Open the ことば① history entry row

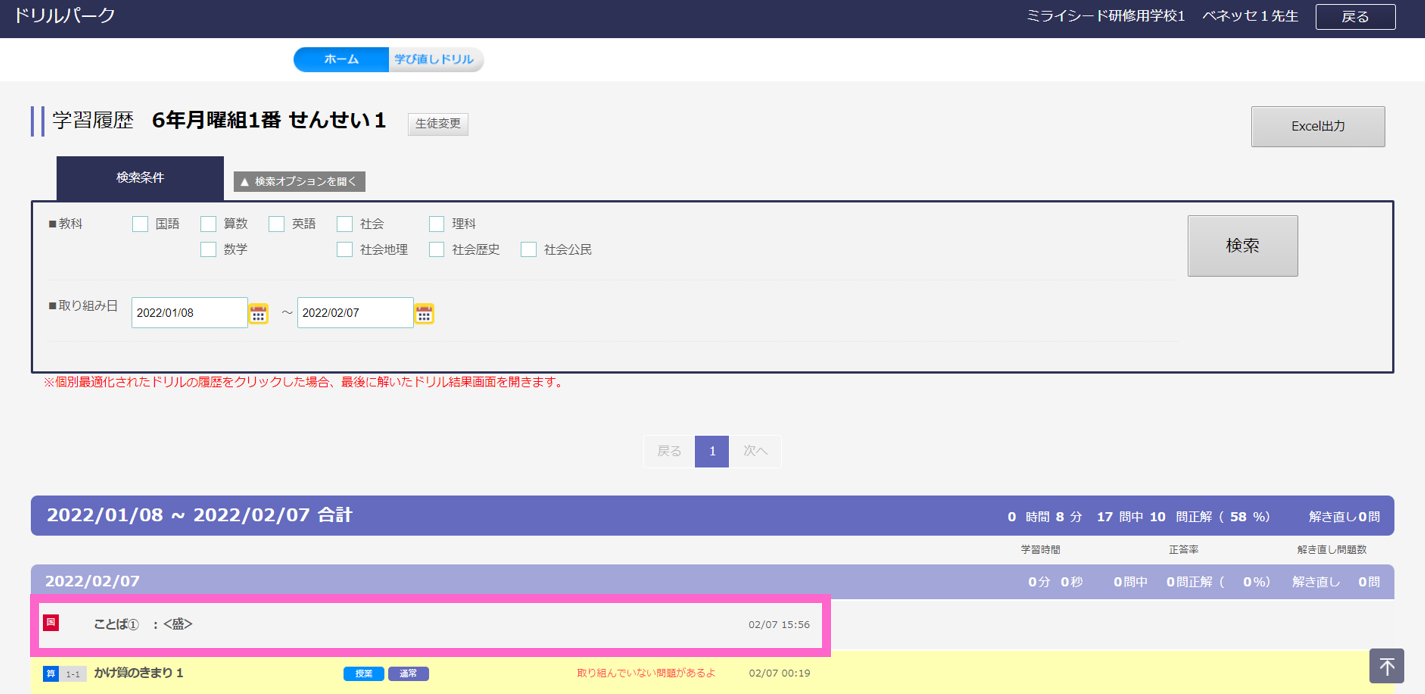click(x=430, y=624)
